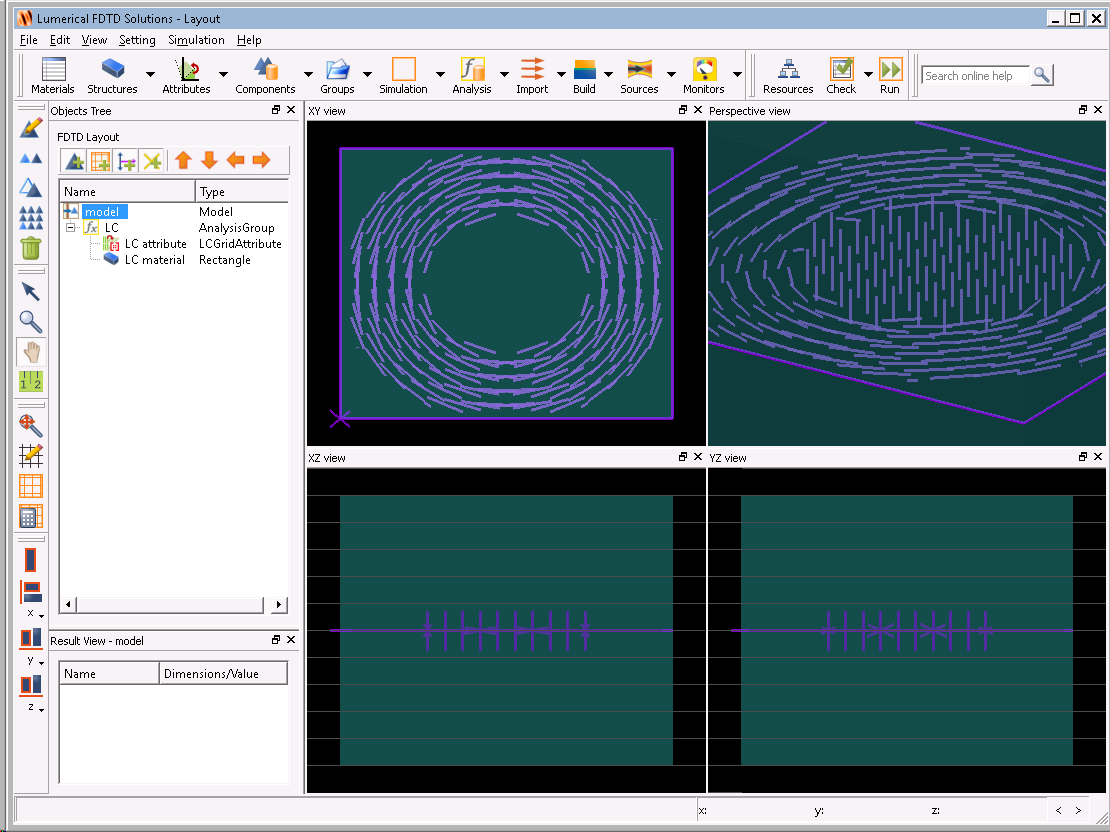
Task: Open the Simulation menu
Action: coord(196,40)
